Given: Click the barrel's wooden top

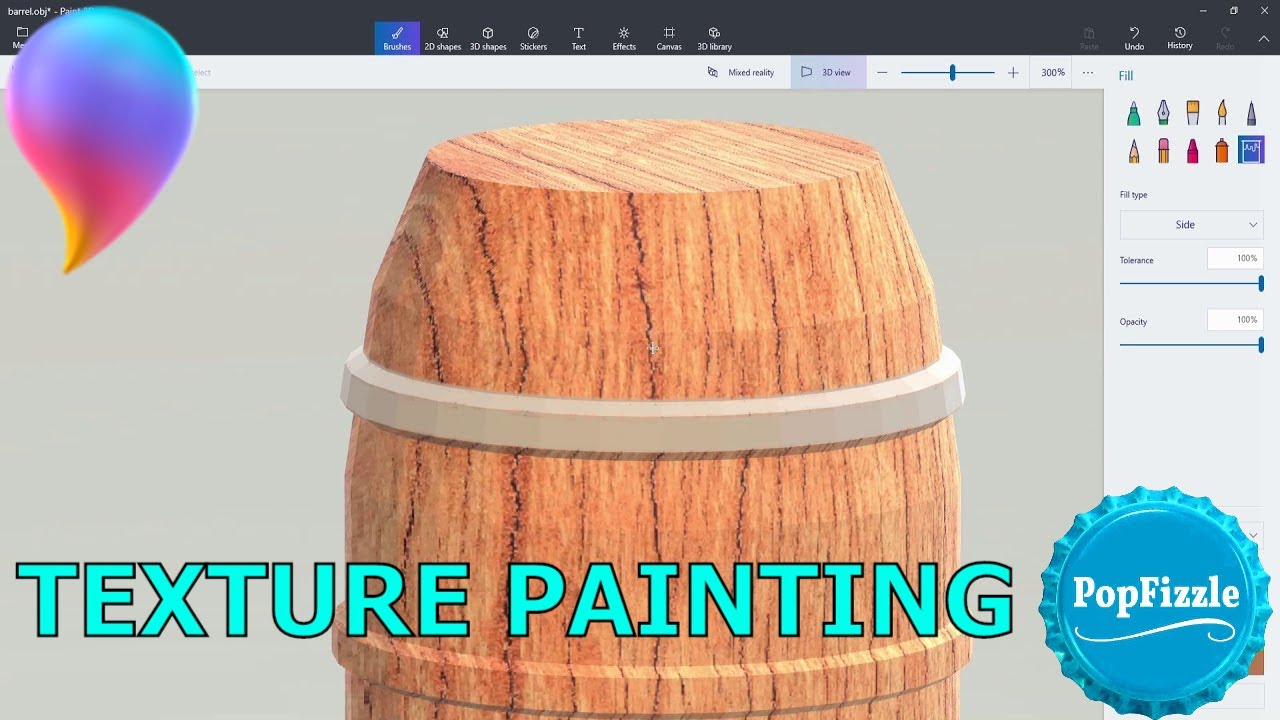Looking at the screenshot, I should [655, 155].
